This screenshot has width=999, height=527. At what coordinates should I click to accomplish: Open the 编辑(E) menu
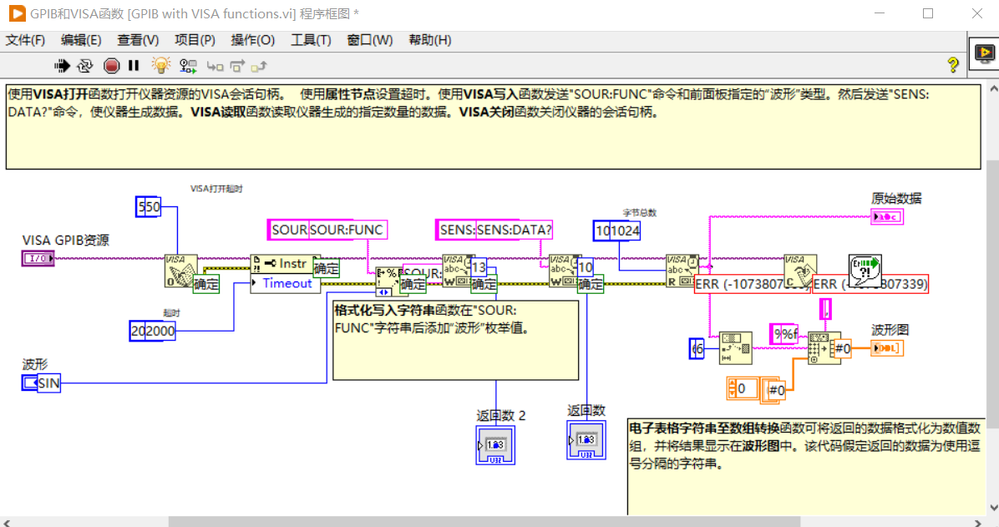coord(81,40)
